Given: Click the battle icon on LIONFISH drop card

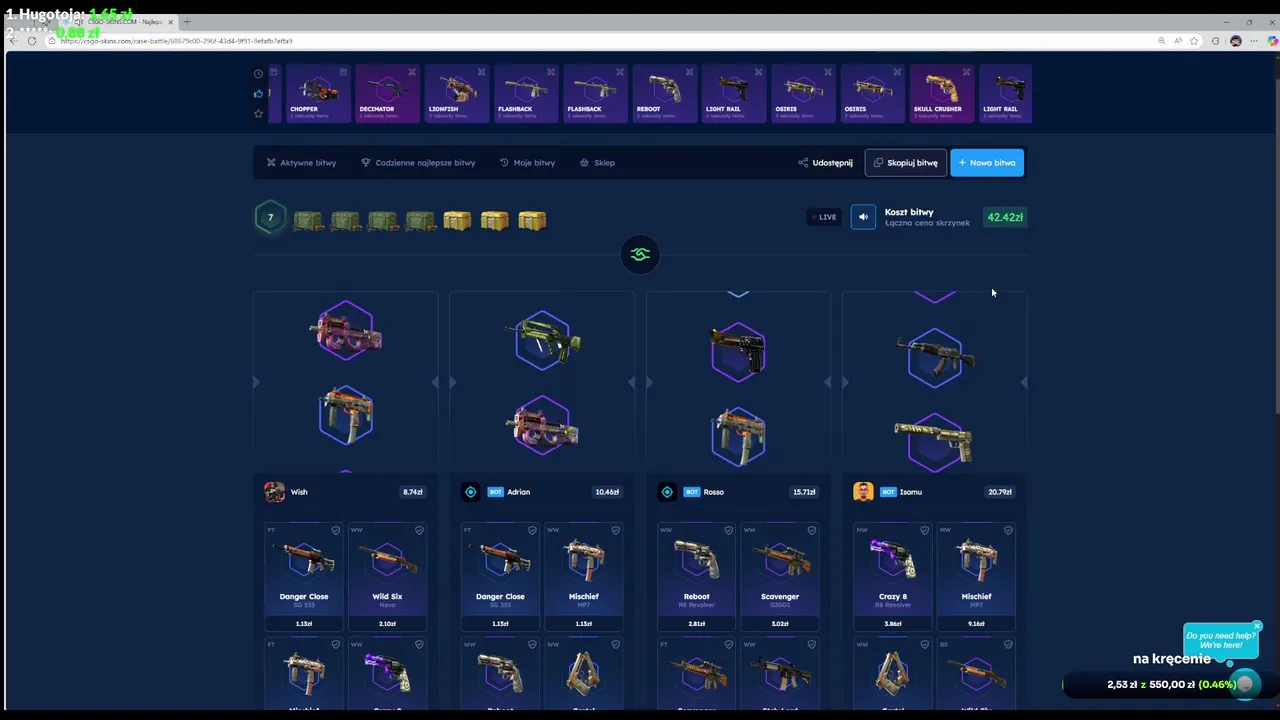Looking at the screenshot, I should point(481,72).
